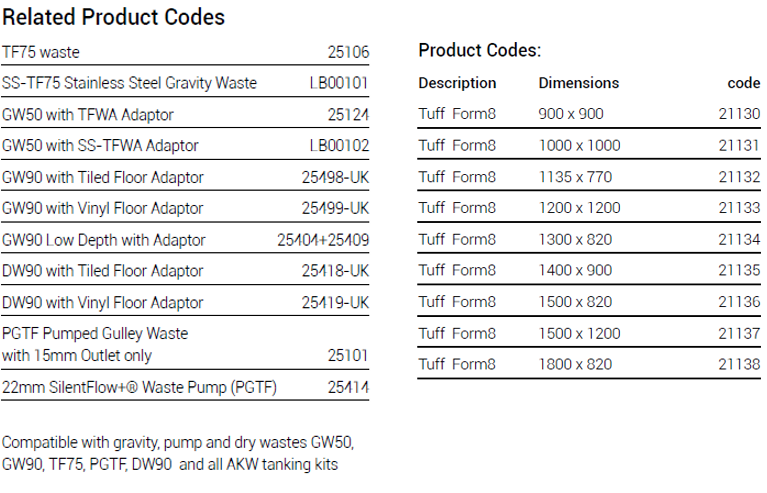
Task: Select GW50 with TFWA Adaptor text
Action: pos(88,115)
